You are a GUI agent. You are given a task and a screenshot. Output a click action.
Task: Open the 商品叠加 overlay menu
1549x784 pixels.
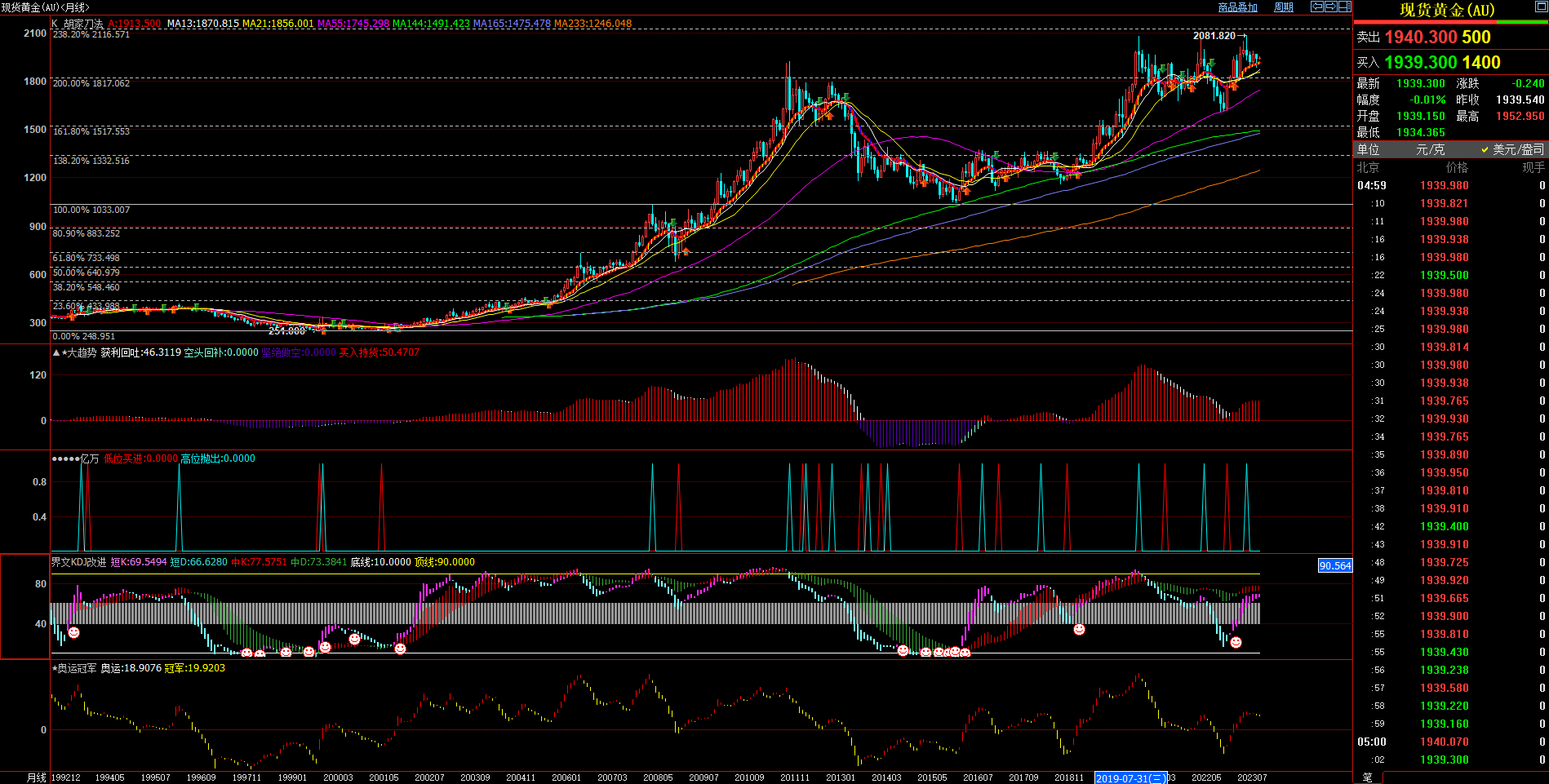point(1237,7)
